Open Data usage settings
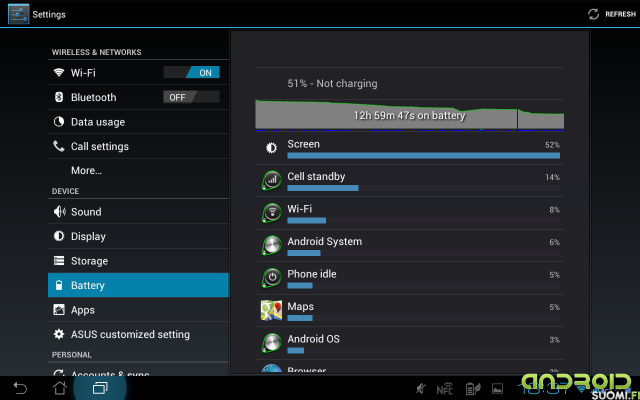Viewport: 640px width, 400px height. coord(138,122)
